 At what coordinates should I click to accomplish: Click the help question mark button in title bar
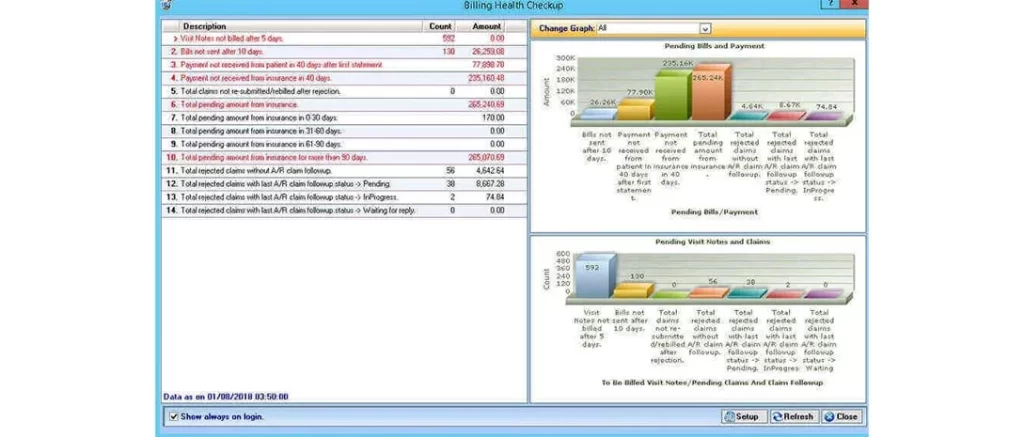click(x=829, y=3)
